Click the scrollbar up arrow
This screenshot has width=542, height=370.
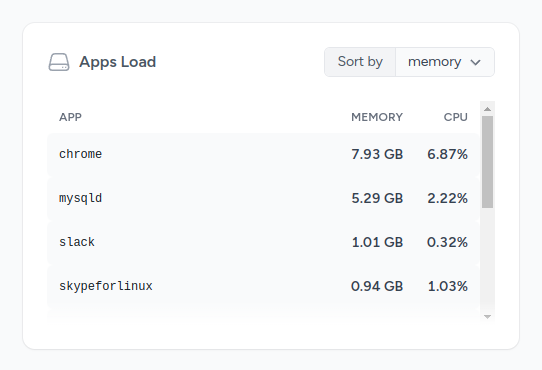pyautogui.click(x=487, y=109)
